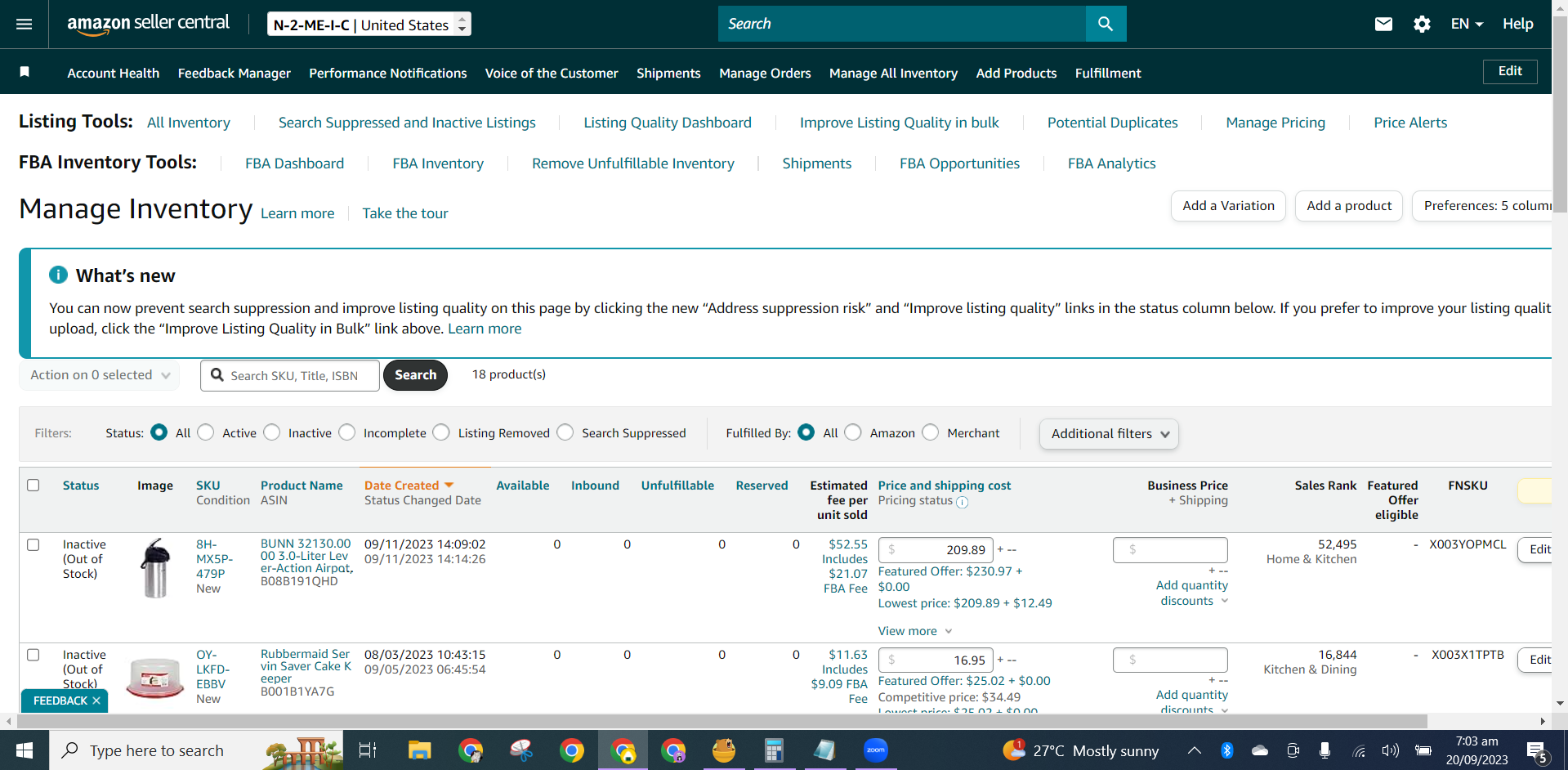The height and width of the screenshot is (770, 1568).
Task: Click the battery tray icon
Action: tap(1423, 750)
